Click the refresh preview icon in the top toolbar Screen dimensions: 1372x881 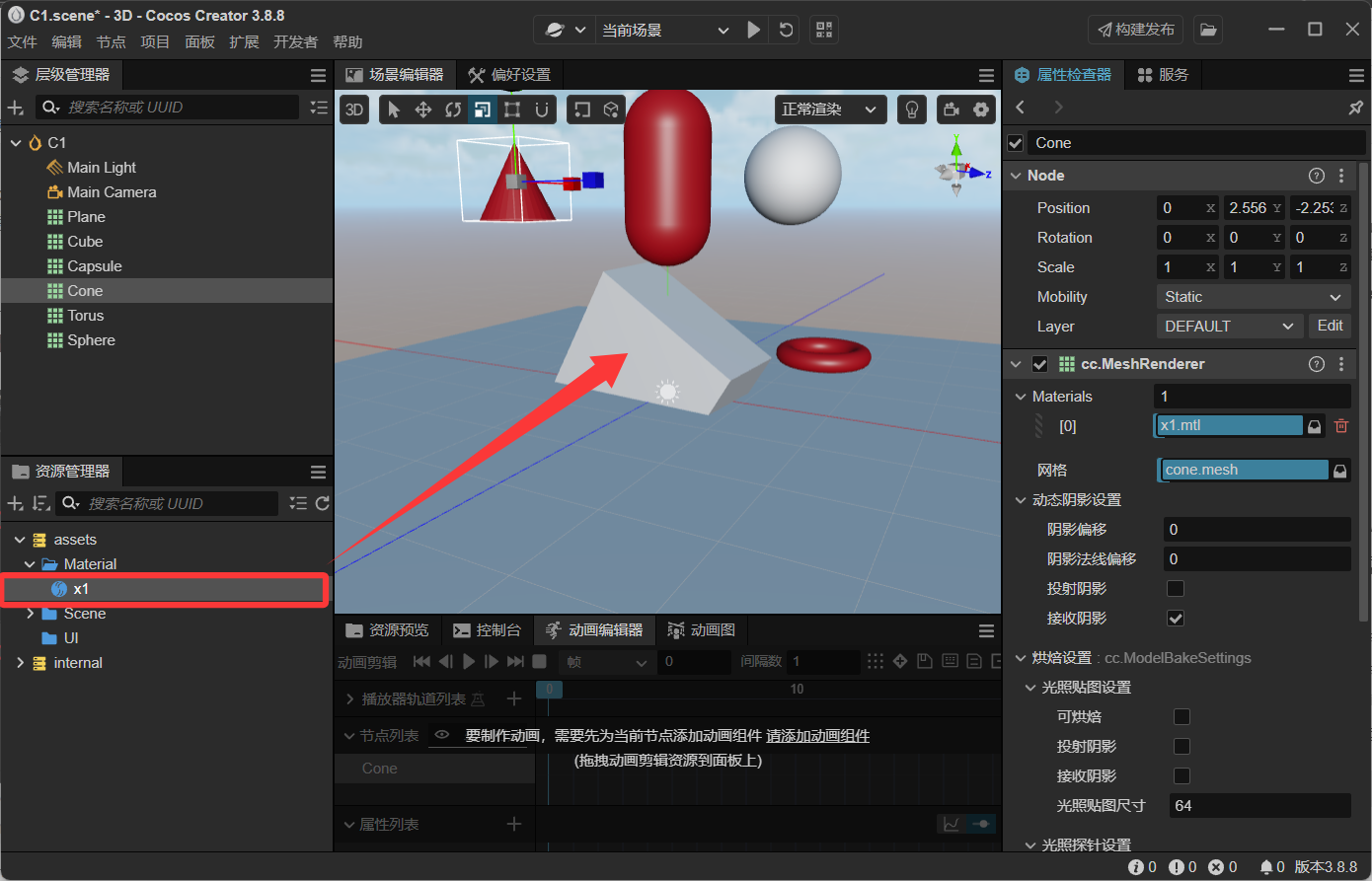coord(786,30)
